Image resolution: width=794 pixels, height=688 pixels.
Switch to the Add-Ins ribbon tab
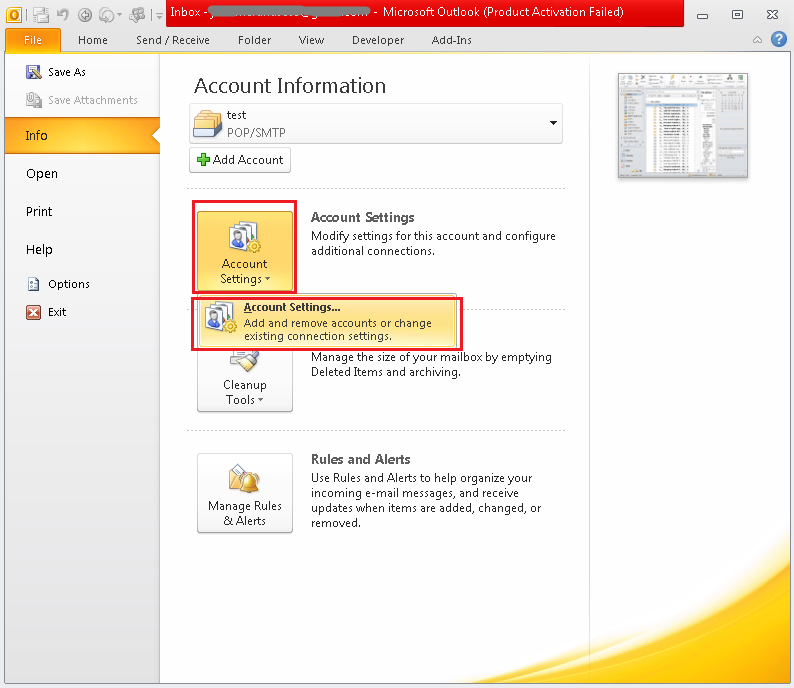451,40
